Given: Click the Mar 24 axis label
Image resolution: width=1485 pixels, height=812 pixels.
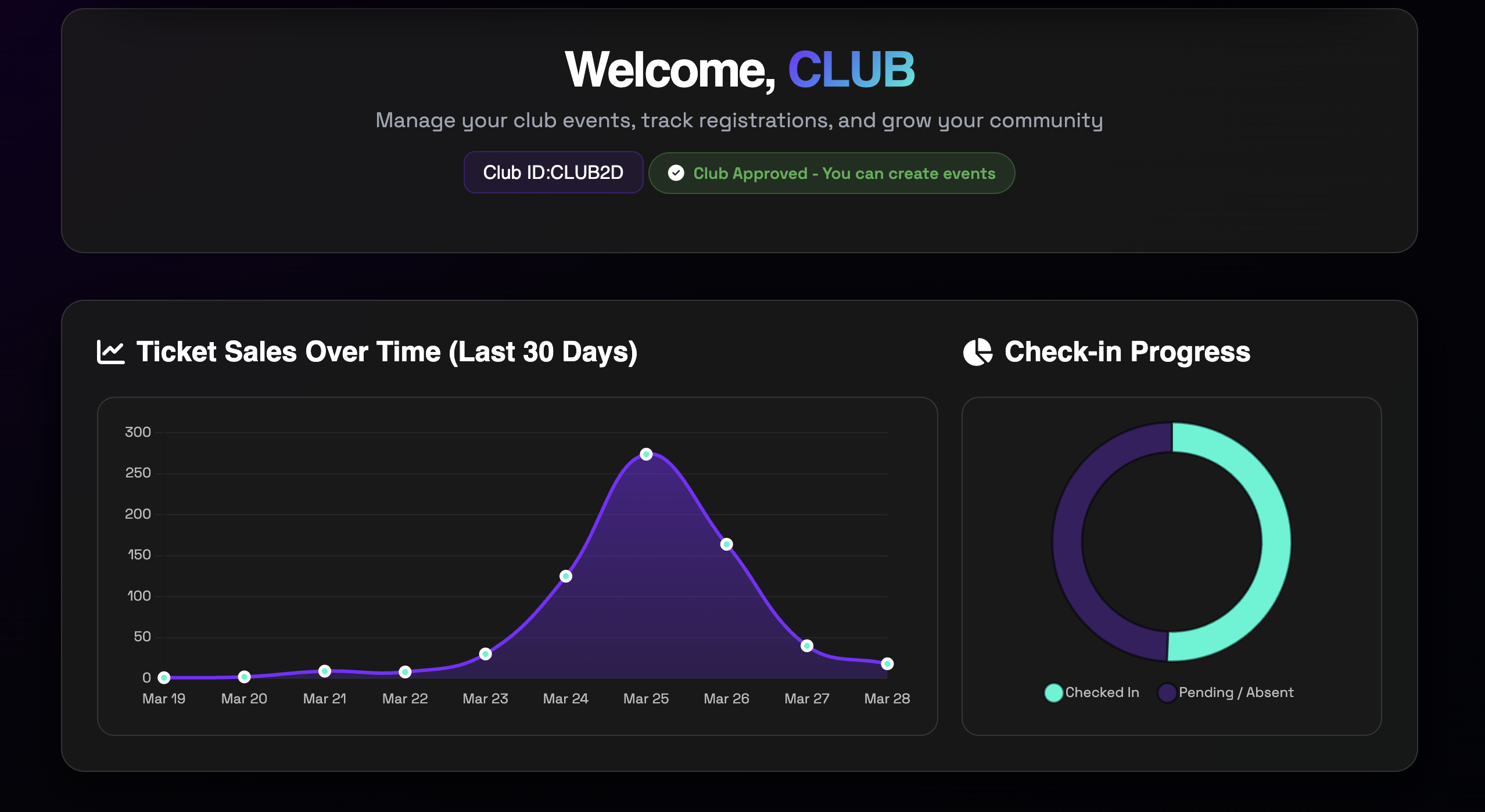Looking at the screenshot, I should point(566,699).
